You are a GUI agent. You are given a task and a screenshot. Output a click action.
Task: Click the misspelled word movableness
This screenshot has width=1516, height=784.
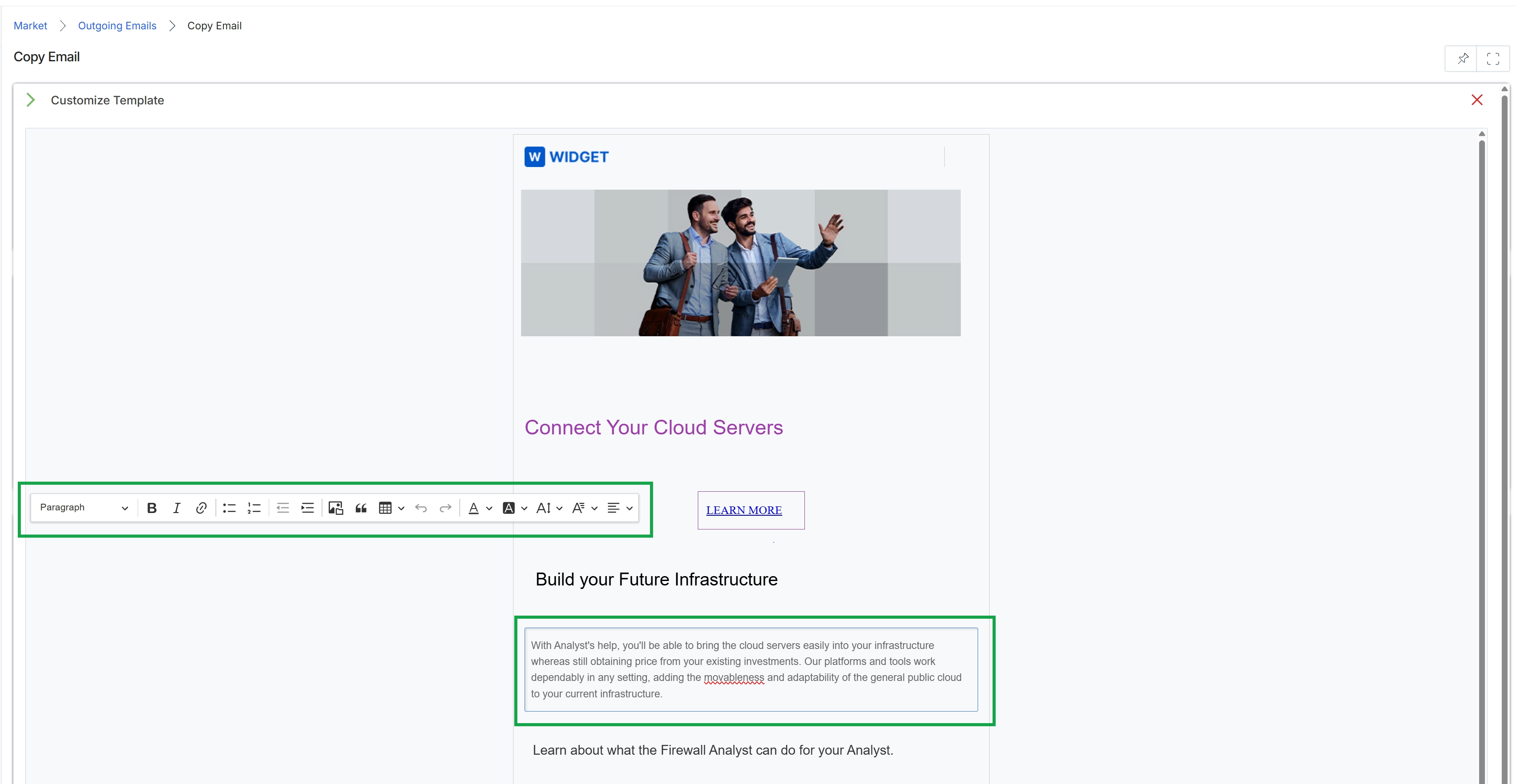tap(734, 678)
